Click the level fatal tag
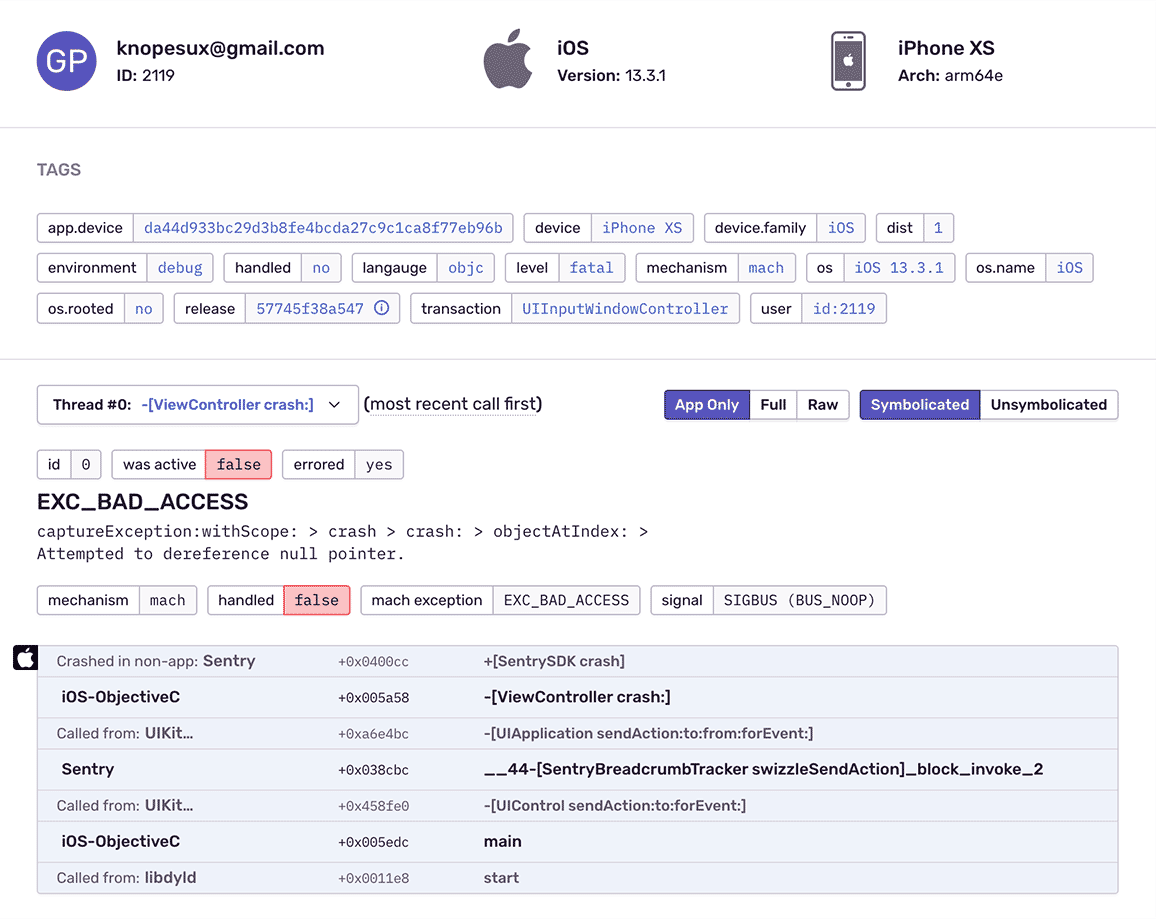 pos(592,268)
